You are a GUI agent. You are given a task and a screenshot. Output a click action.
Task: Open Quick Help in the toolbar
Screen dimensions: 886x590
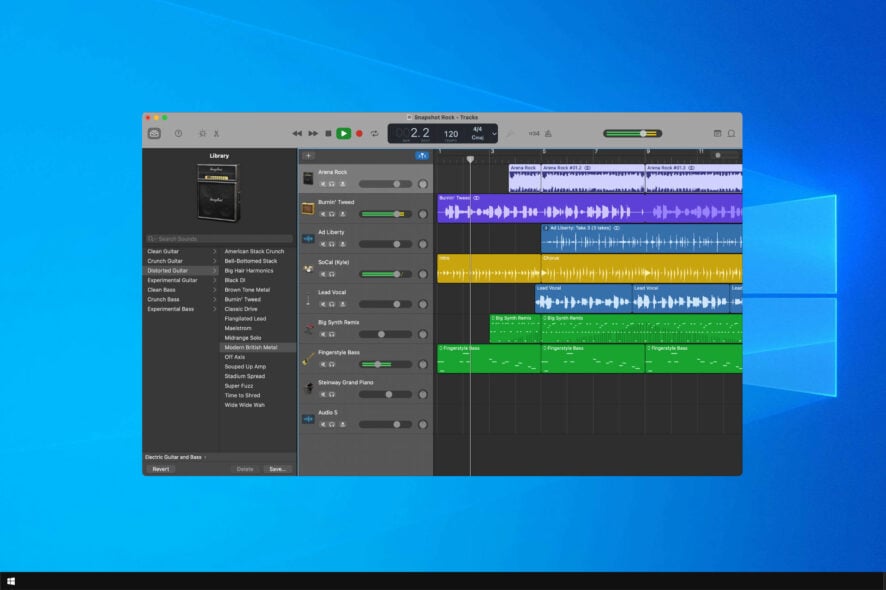coord(179,133)
